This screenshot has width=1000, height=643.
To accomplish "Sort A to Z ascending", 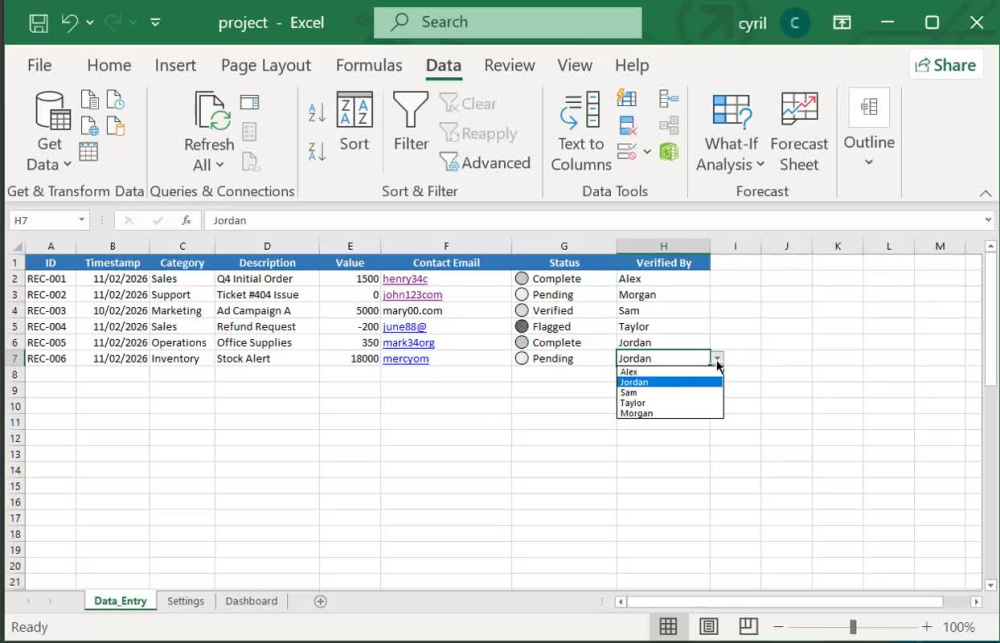I will point(317,113).
